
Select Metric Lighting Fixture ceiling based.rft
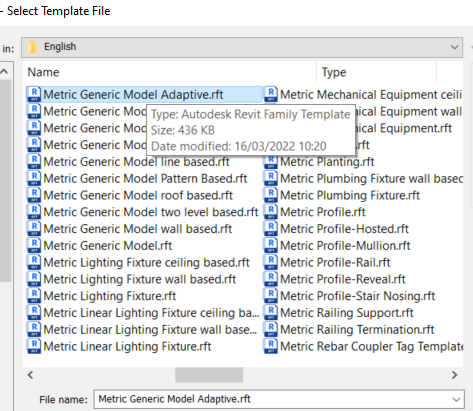click(x=146, y=262)
